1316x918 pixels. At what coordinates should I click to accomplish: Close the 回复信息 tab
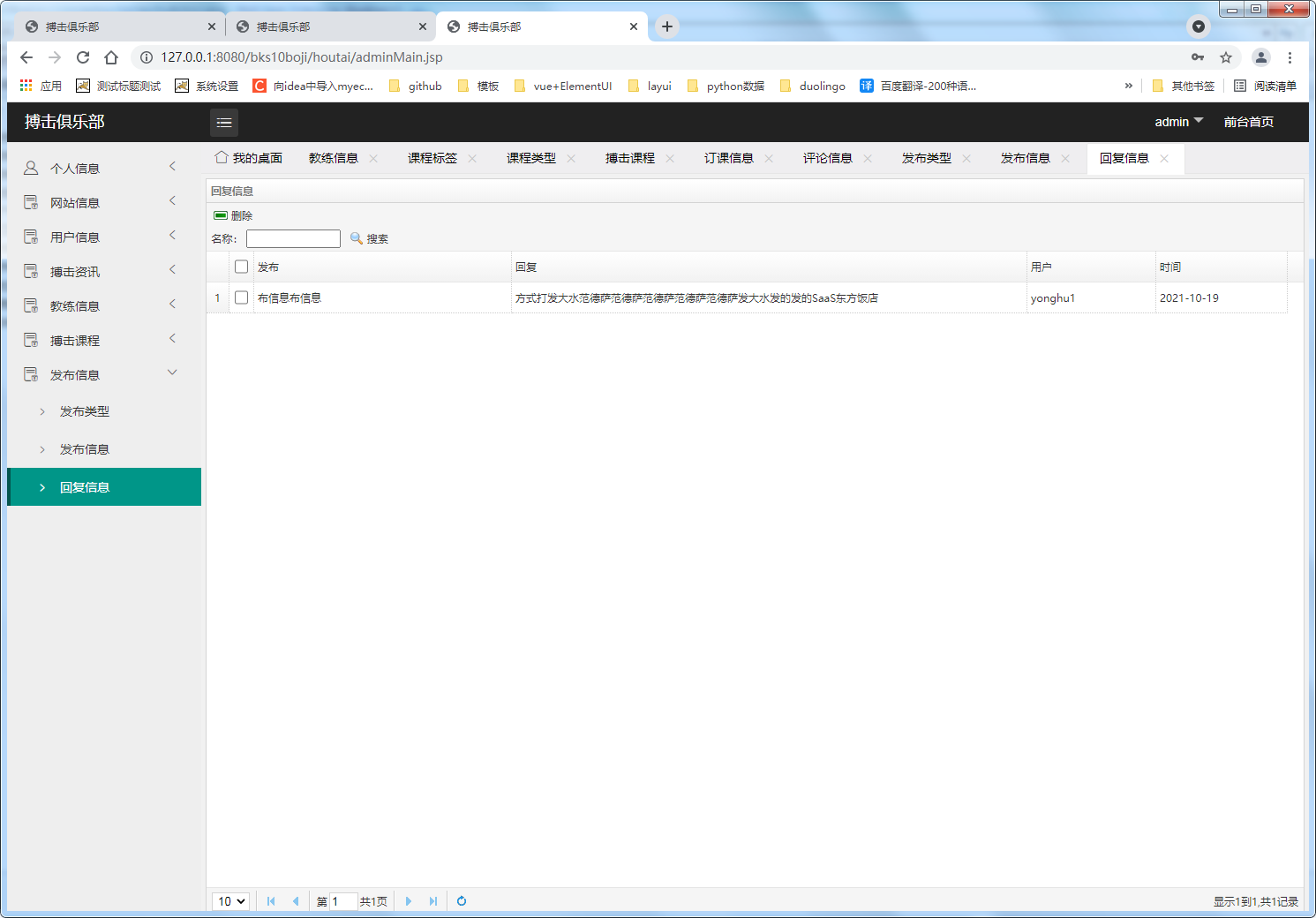pos(1164,159)
